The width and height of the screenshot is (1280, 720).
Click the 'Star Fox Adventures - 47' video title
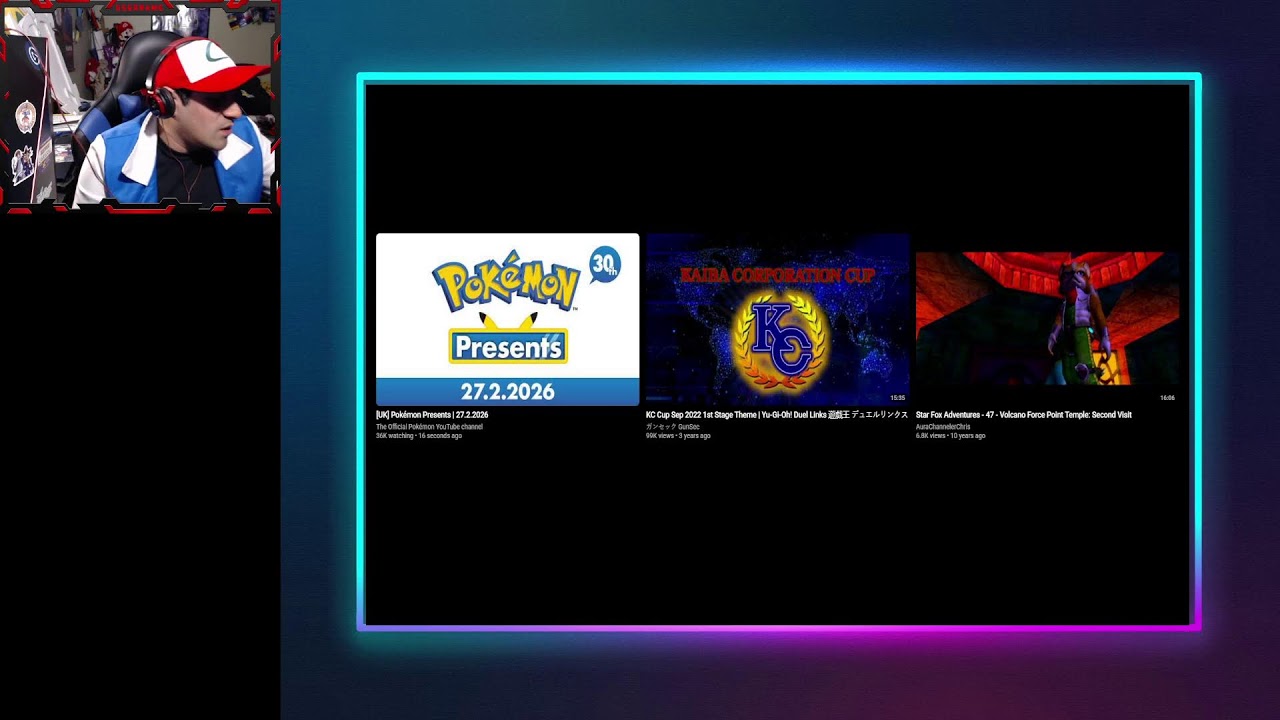coord(1024,415)
